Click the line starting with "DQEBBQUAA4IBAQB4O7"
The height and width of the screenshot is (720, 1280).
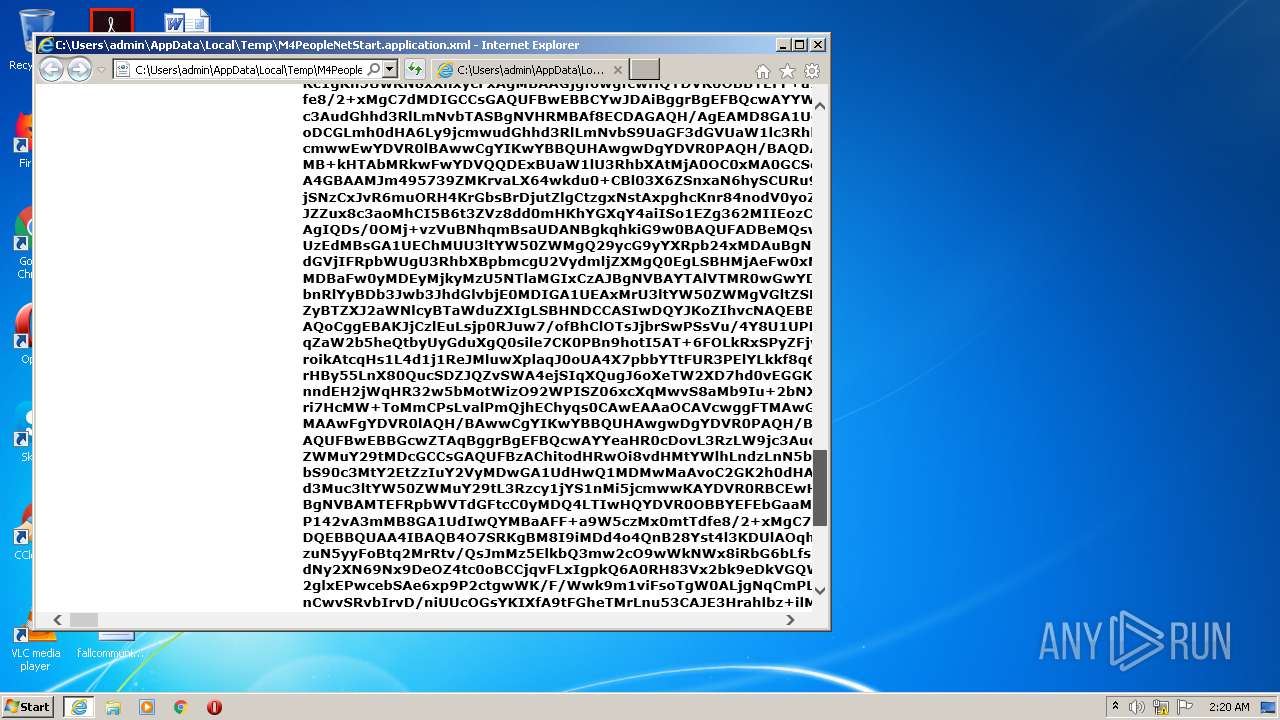coord(558,537)
